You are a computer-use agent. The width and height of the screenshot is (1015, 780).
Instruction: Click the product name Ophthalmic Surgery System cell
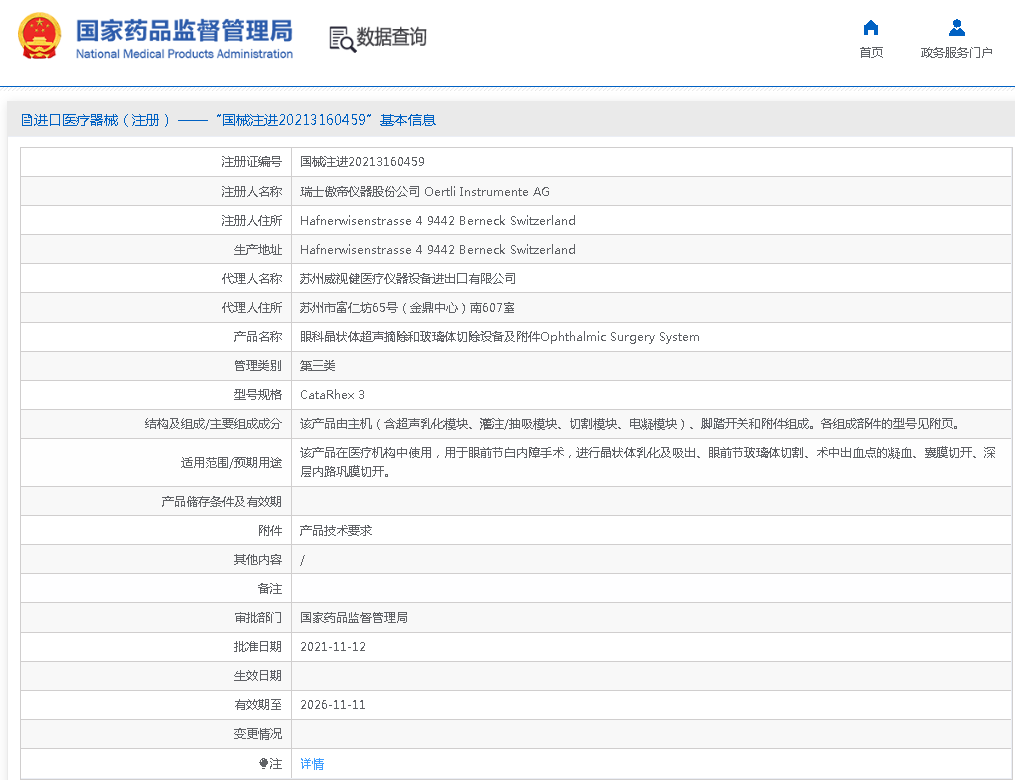click(499, 337)
